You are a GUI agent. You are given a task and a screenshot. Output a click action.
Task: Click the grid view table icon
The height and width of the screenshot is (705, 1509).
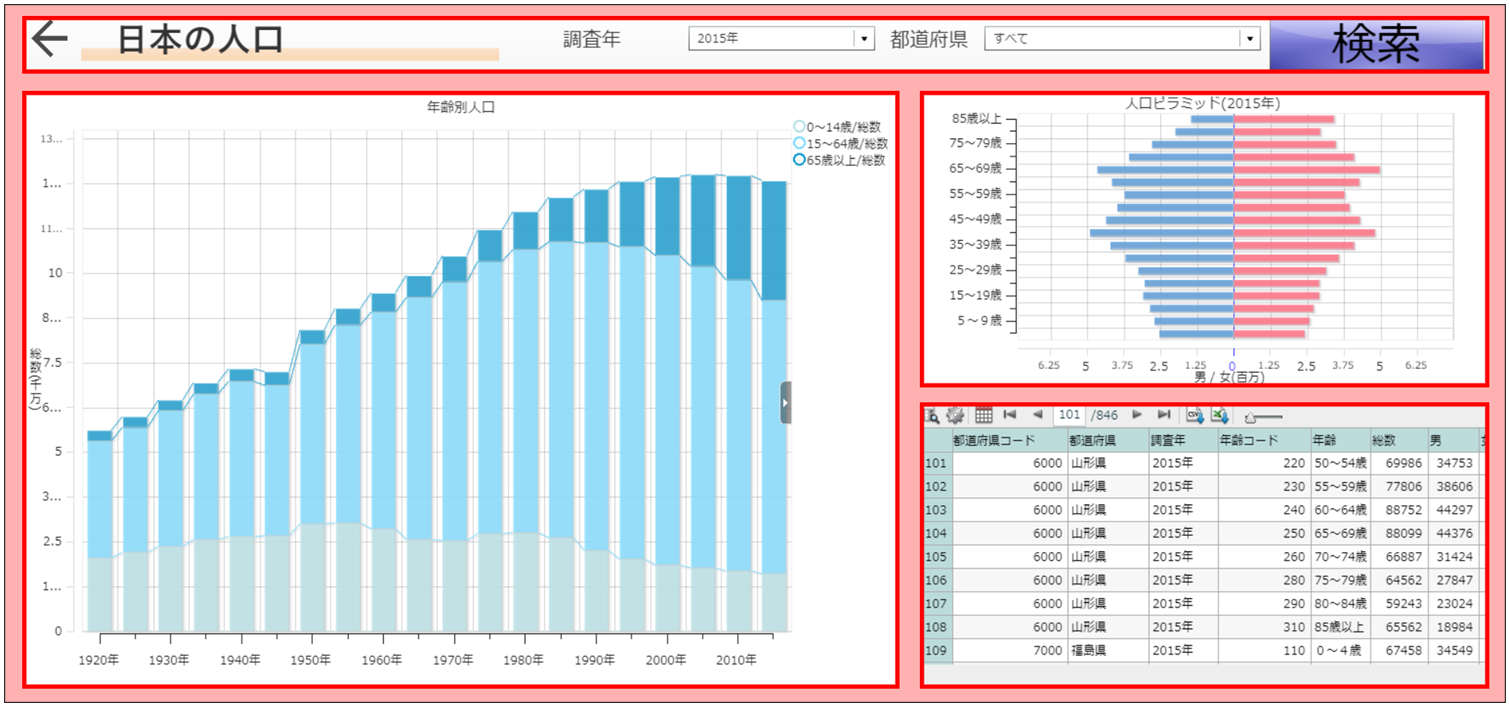[x=983, y=416]
